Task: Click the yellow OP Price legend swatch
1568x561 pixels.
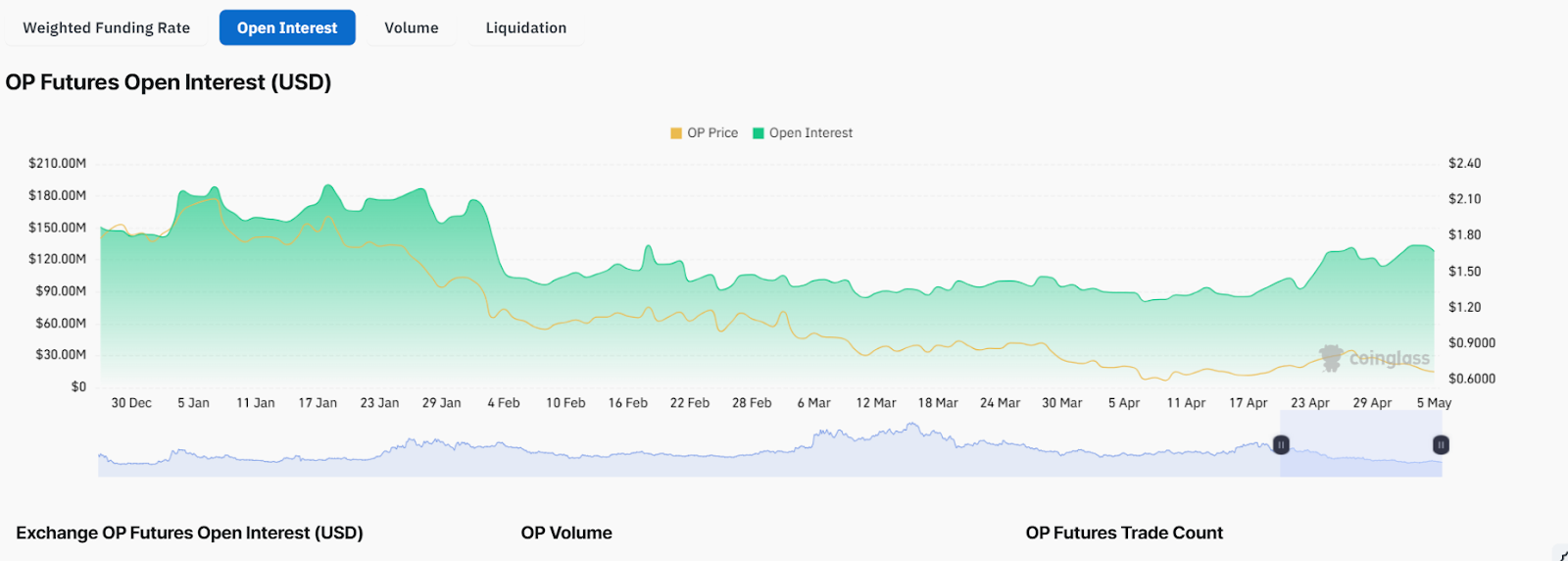Action: coord(676,133)
